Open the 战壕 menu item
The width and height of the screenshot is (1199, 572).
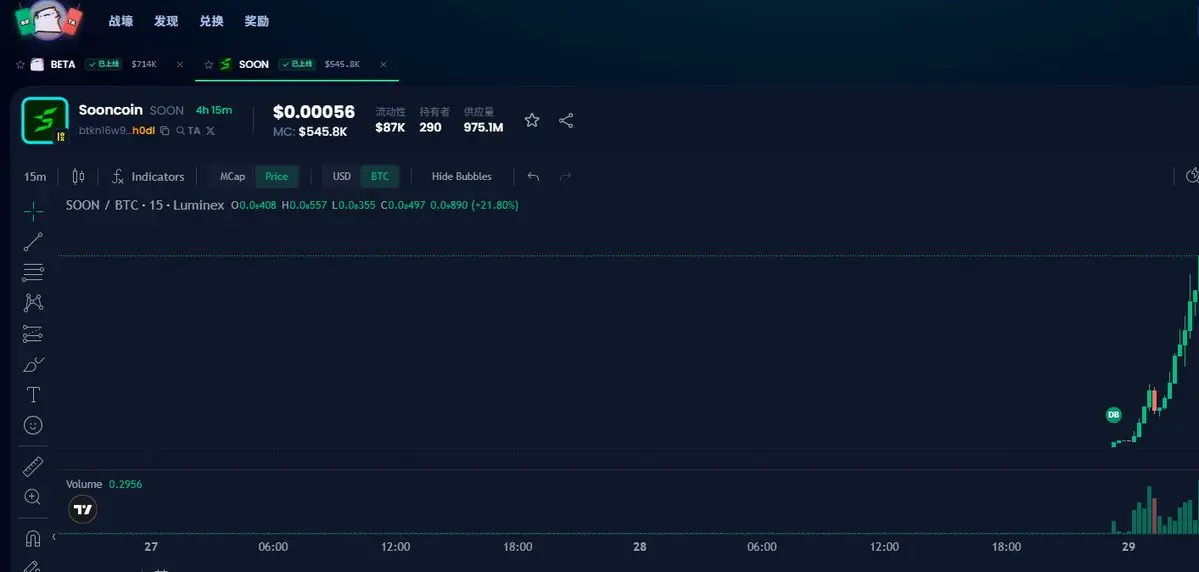(121, 21)
